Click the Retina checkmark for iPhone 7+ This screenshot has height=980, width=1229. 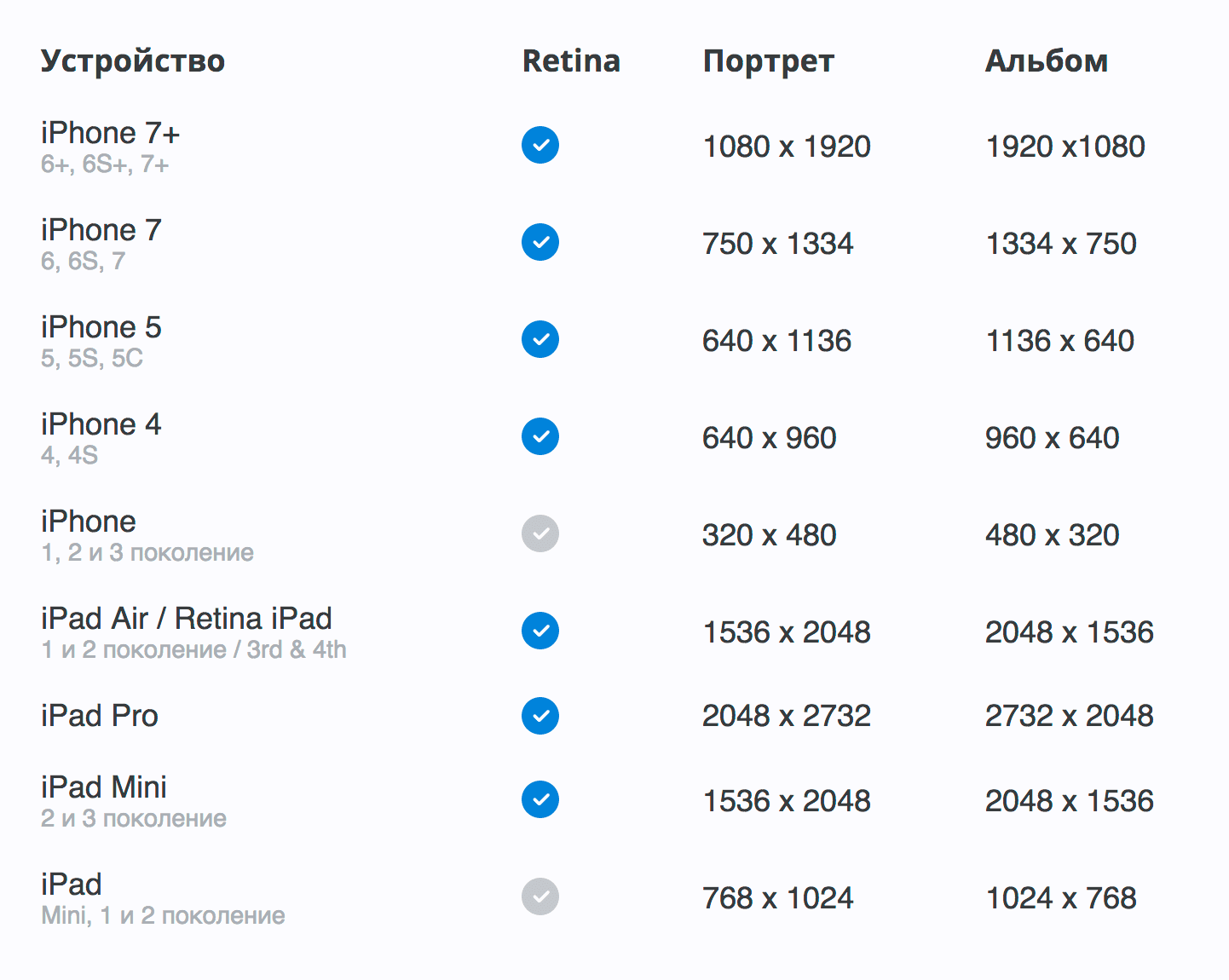[x=540, y=145]
